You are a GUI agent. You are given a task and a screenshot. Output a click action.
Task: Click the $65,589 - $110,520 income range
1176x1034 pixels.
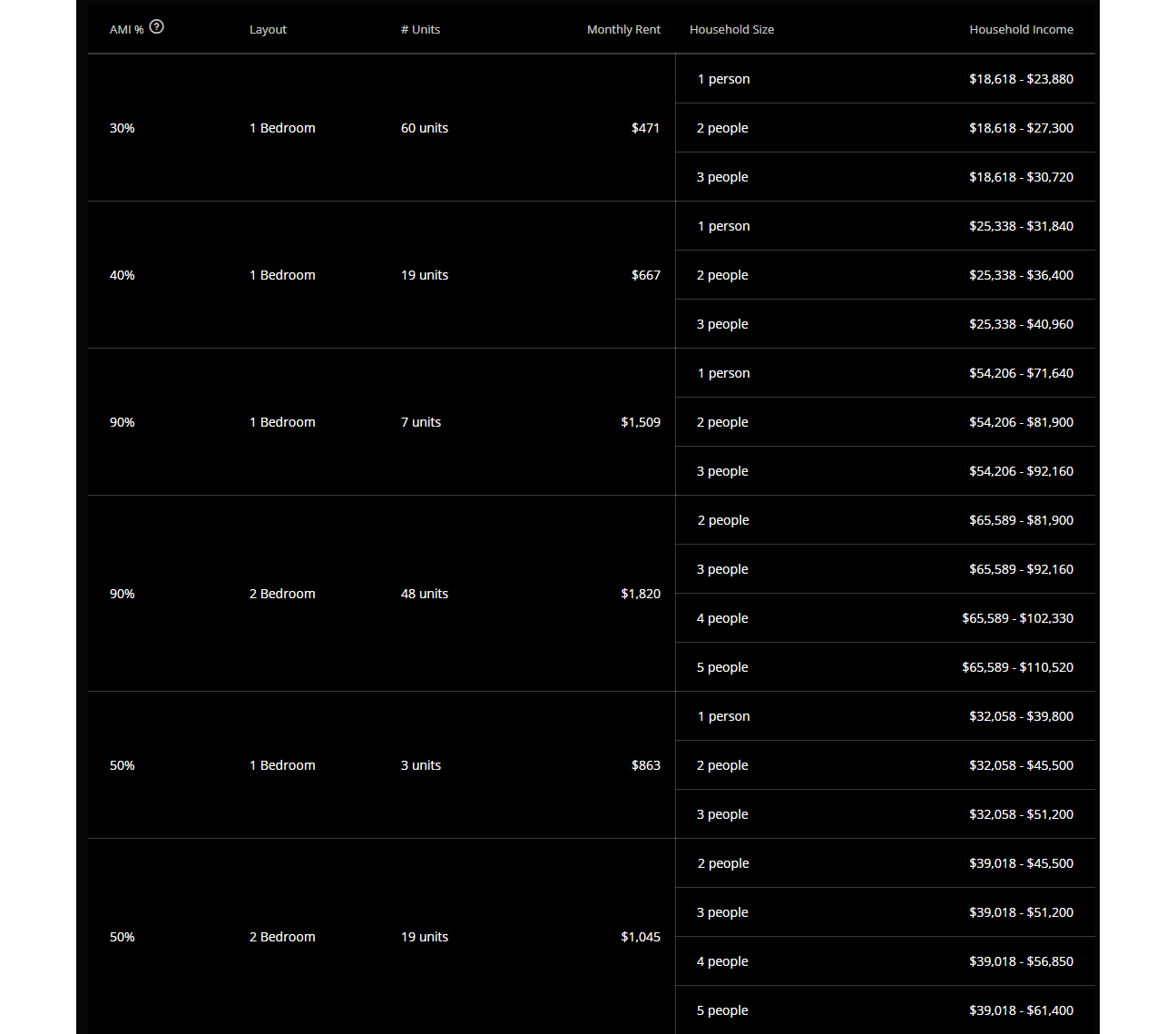pos(1017,667)
